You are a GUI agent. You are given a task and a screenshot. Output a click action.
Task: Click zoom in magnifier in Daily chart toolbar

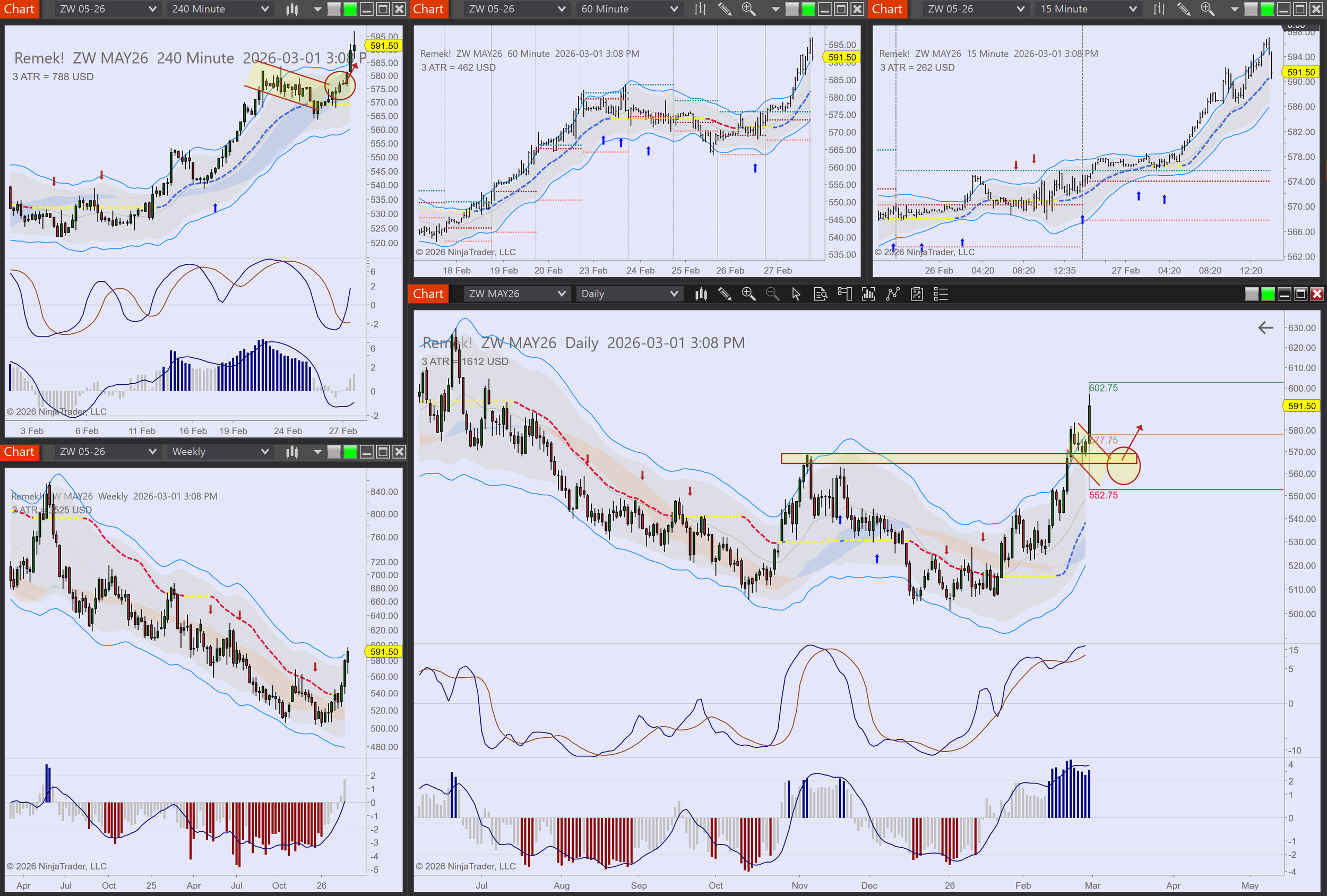[748, 294]
